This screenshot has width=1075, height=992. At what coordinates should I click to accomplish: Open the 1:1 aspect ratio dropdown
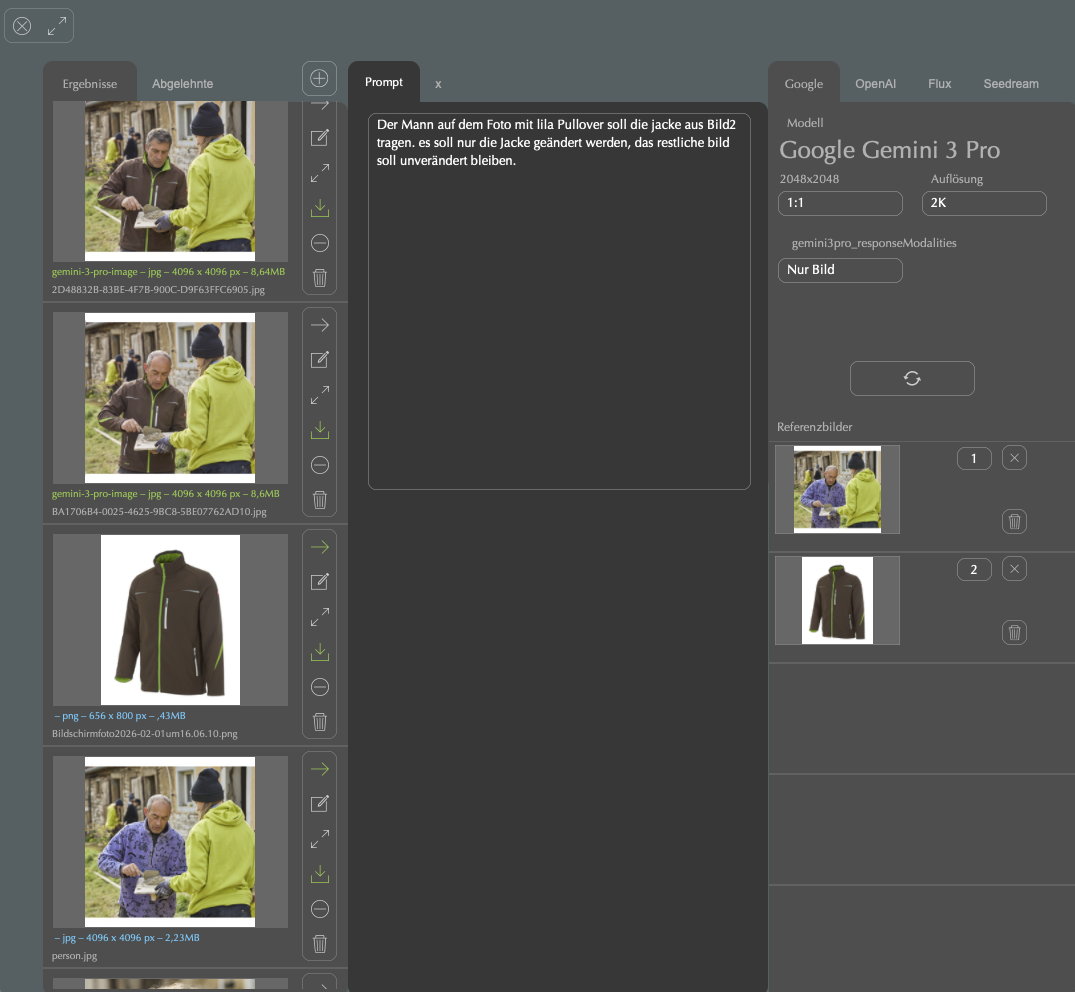840,203
